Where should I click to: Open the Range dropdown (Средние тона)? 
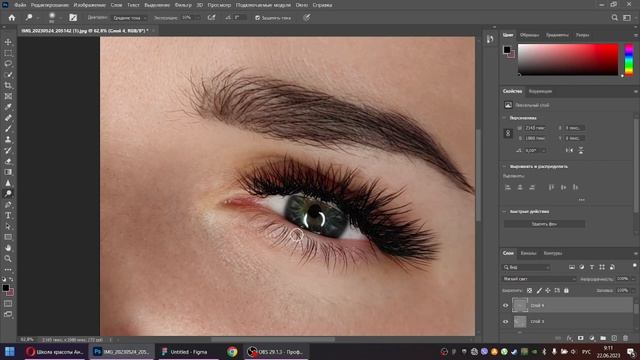(x=130, y=18)
